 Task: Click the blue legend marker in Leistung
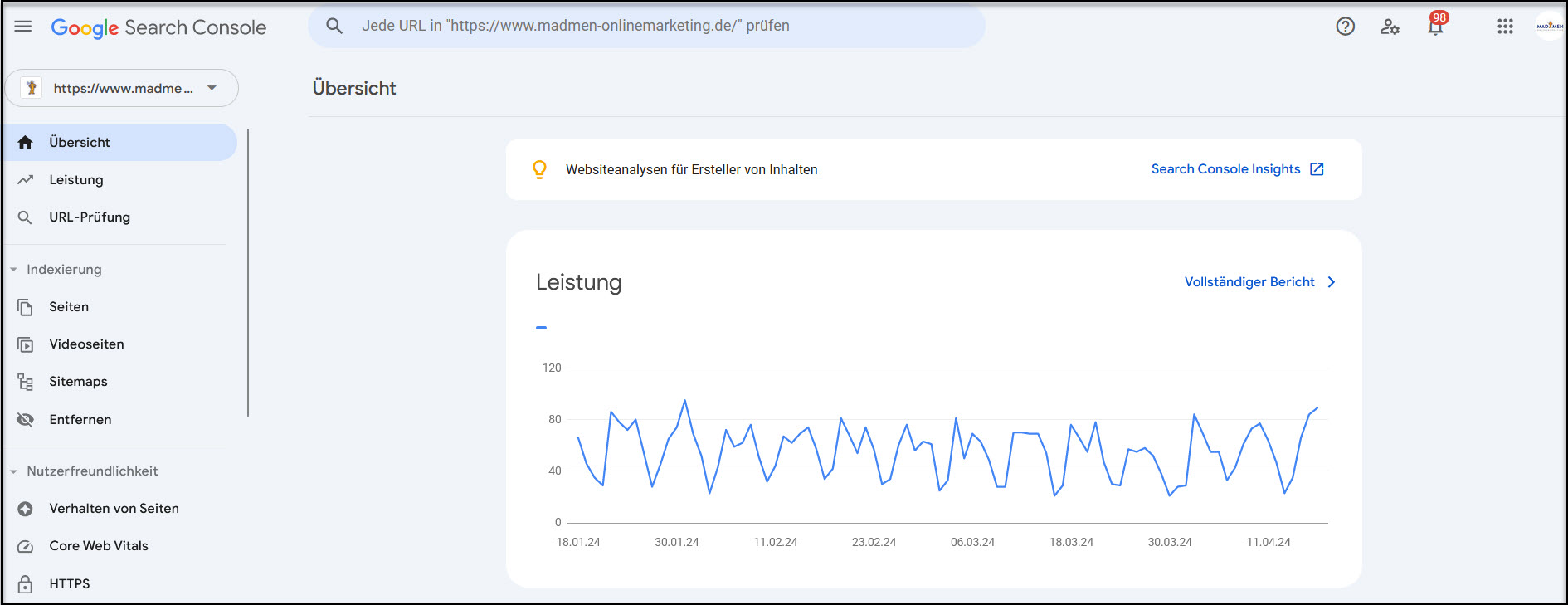click(x=541, y=328)
